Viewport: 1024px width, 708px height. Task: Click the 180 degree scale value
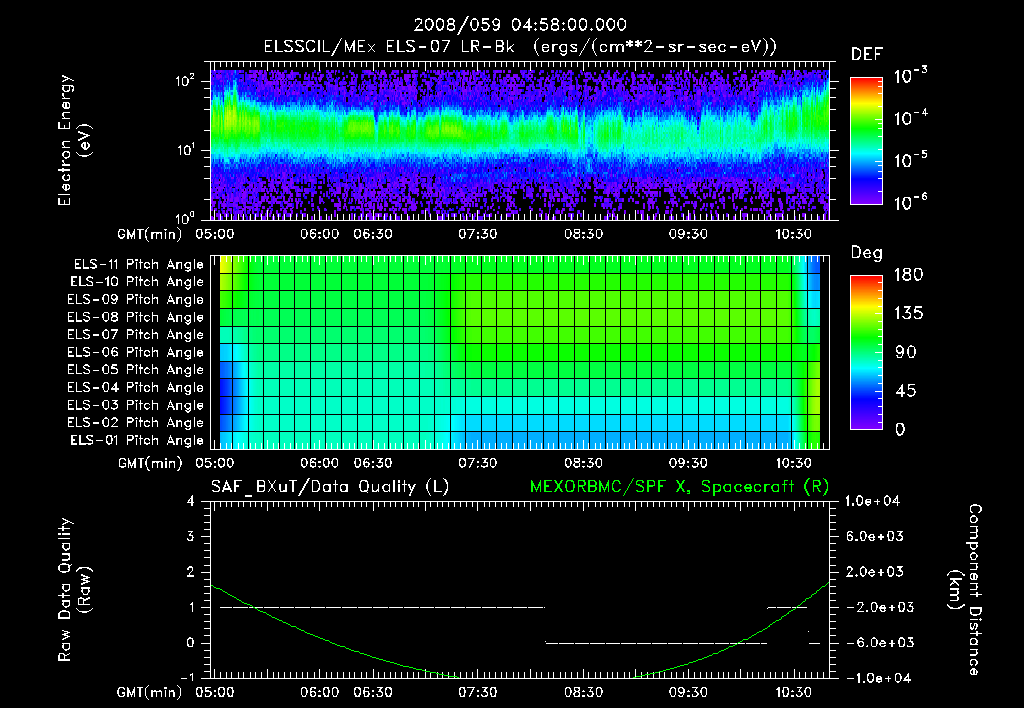pos(909,275)
